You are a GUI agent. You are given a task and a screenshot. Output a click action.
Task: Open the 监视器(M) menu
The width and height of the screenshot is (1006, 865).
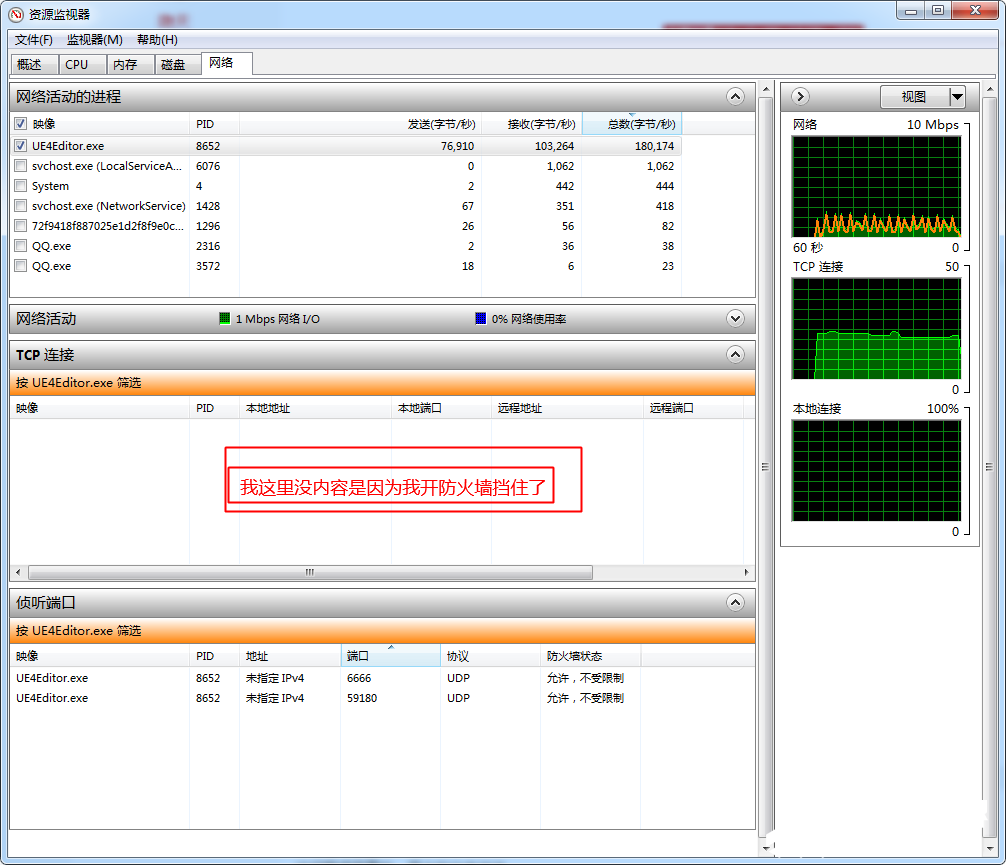(x=94, y=40)
